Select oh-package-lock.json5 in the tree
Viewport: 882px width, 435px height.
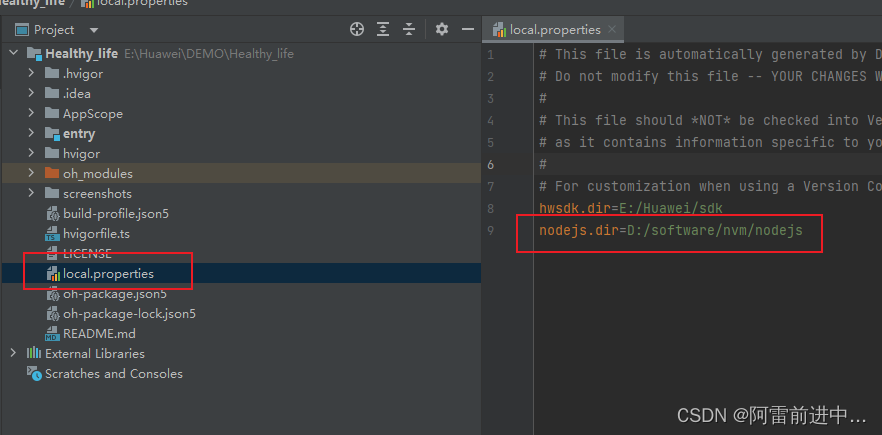[129, 313]
